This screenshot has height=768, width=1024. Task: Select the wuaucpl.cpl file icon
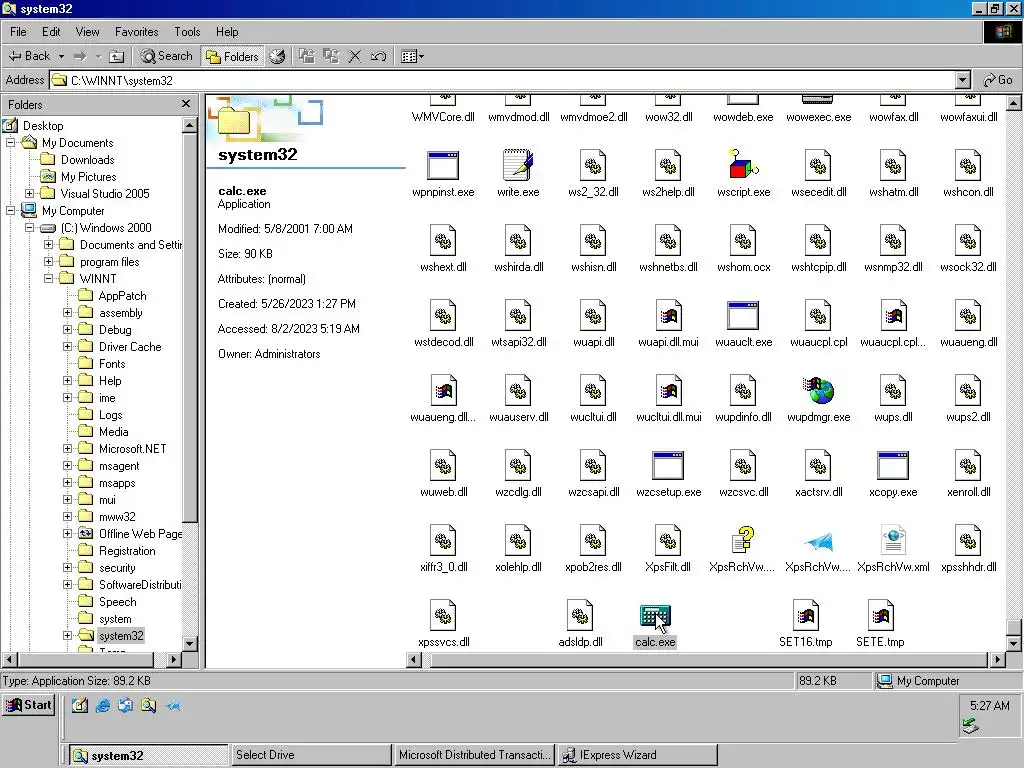point(818,315)
